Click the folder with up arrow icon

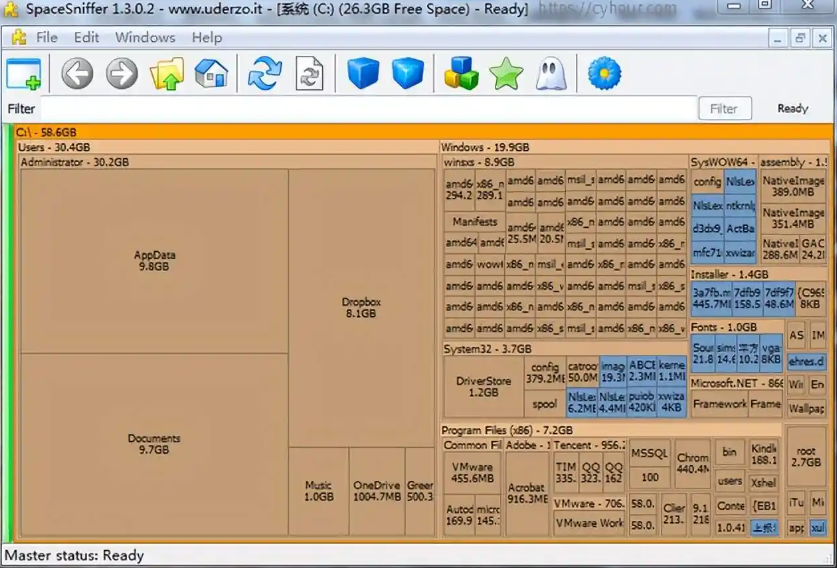167,74
